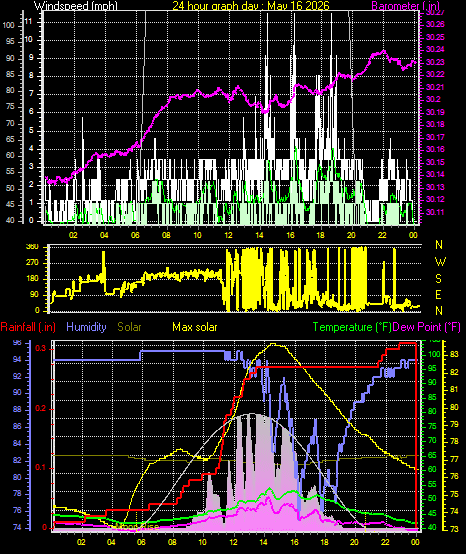Select the Rainfall (.in) legend label
This screenshot has height=554, width=466.
[x=28, y=327]
